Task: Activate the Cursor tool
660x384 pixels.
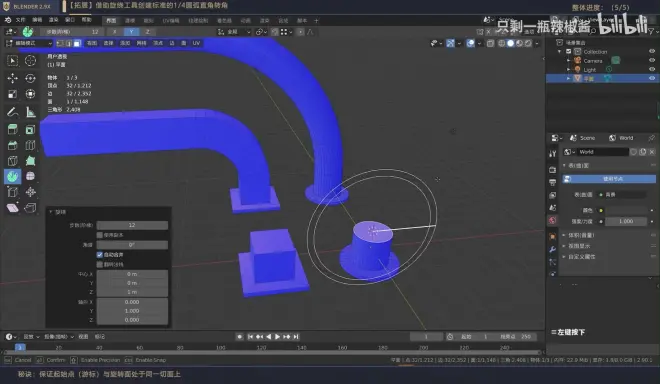Action: point(30,61)
